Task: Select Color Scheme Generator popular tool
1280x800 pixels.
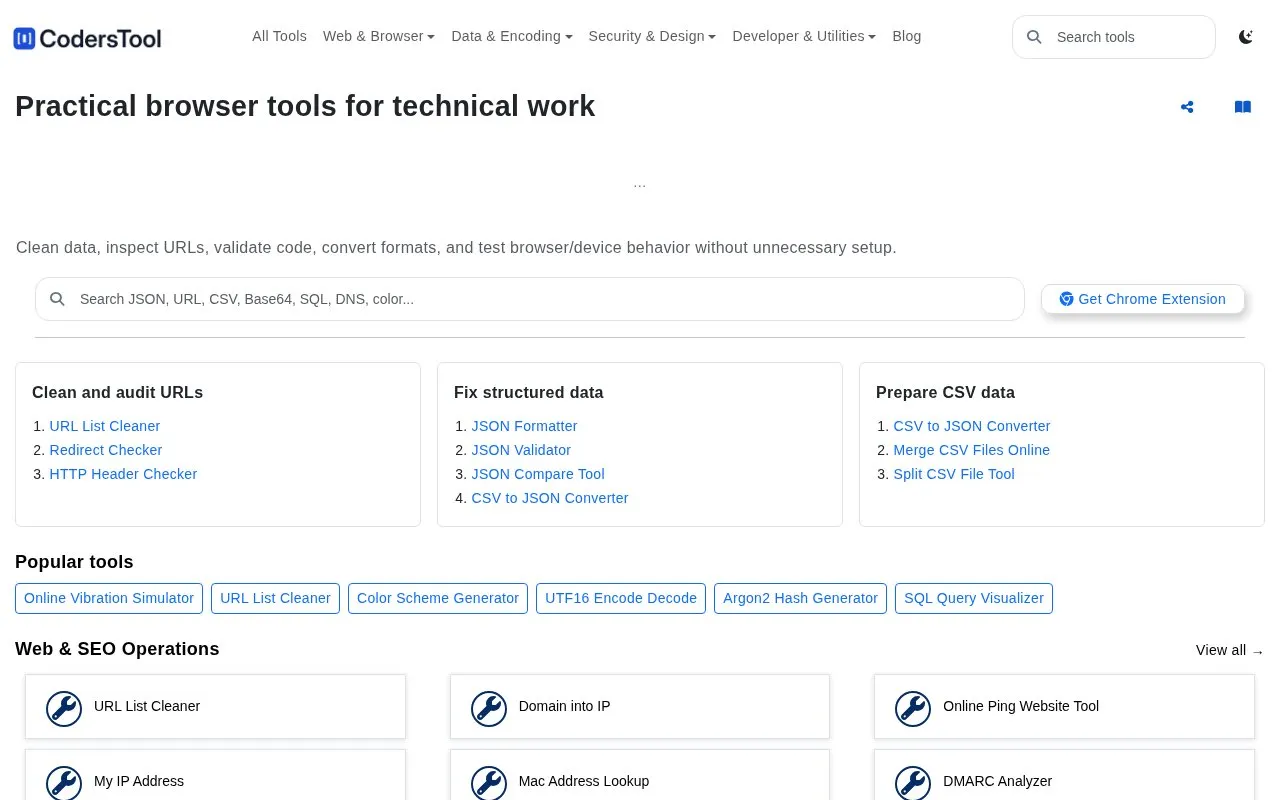Action: pyautogui.click(x=438, y=598)
